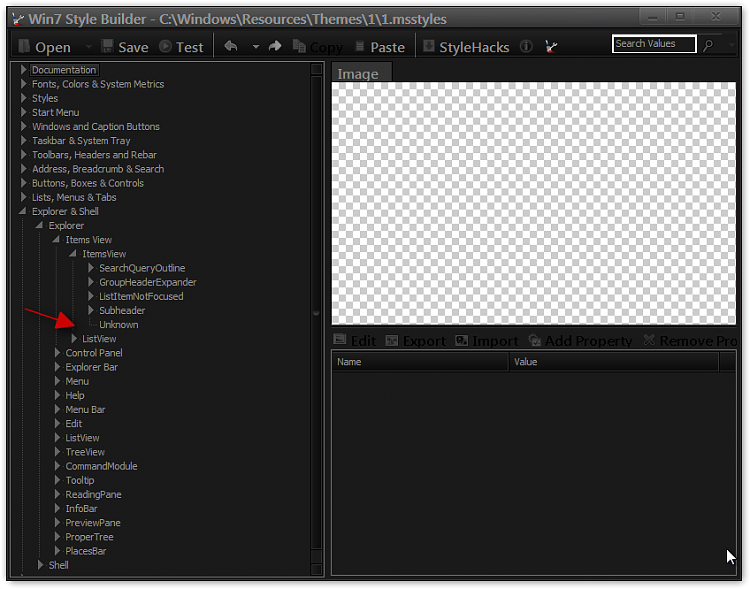Click the Remove Property X icon
The width and height of the screenshot is (750, 589).
(649, 340)
